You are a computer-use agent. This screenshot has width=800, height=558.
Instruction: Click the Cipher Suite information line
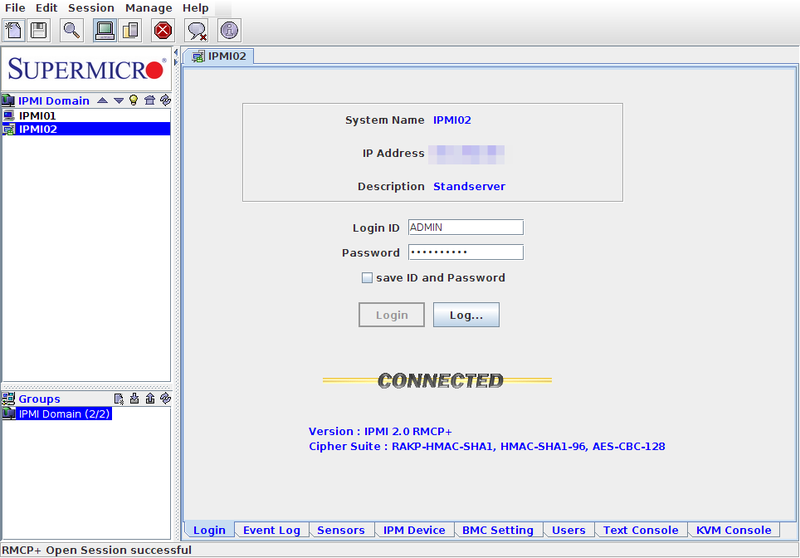(487, 446)
